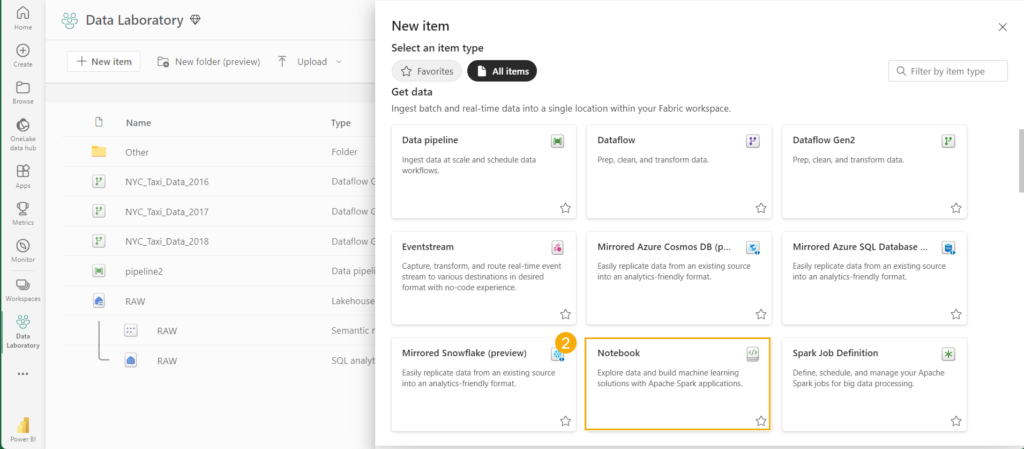Open the more options ellipsis in sidebar
Image resolution: width=1024 pixels, height=449 pixels.
(x=22, y=374)
